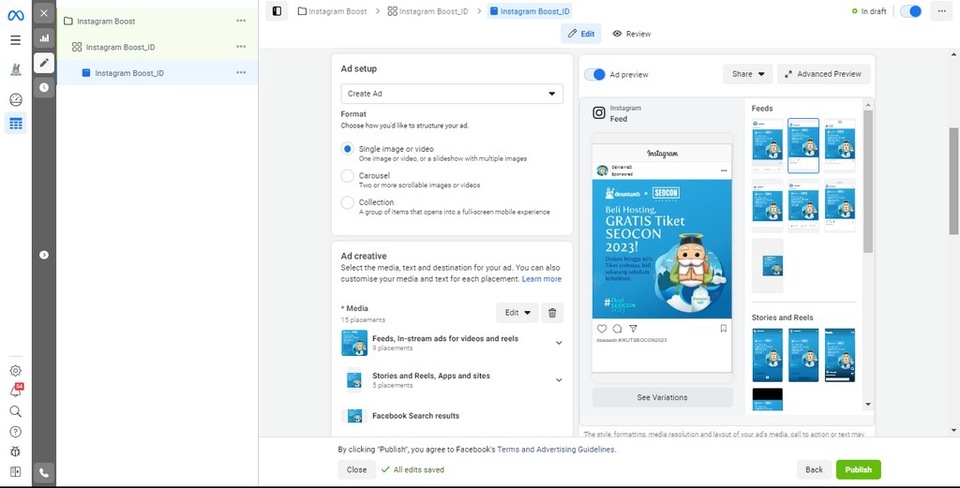The image size is (960, 488).
Task: Click the Close button
Action: tap(356, 470)
